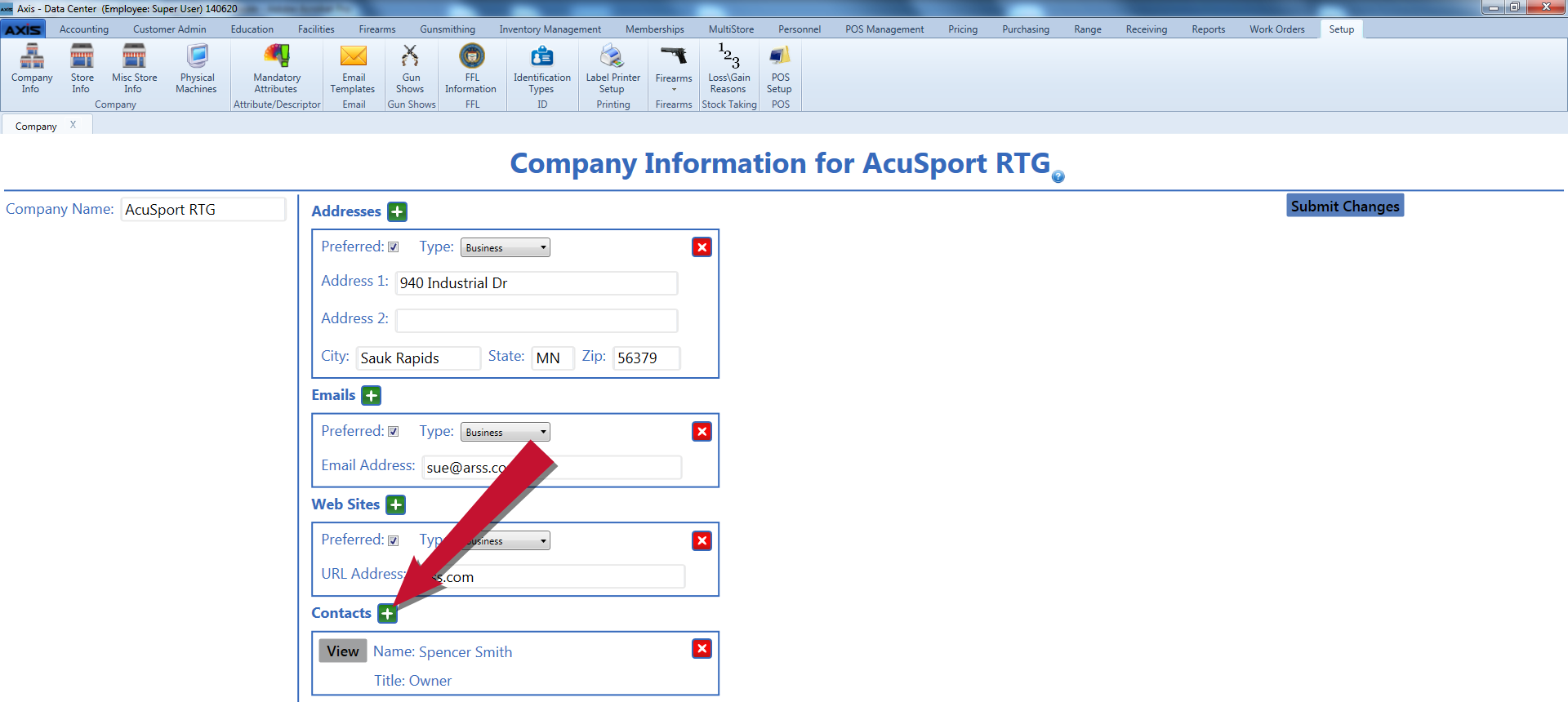Image resolution: width=1568 pixels, height=702 pixels.
Task: Switch to the Memberships tab
Action: tap(655, 29)
